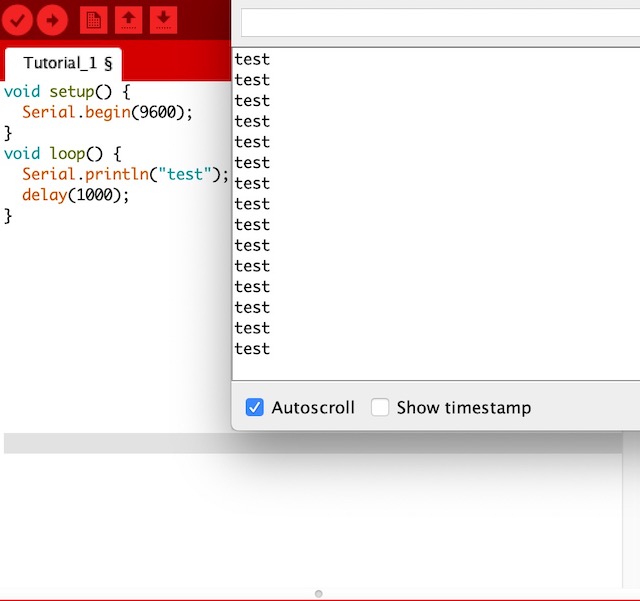Click the Show timestamp label text

coord(464,408)
